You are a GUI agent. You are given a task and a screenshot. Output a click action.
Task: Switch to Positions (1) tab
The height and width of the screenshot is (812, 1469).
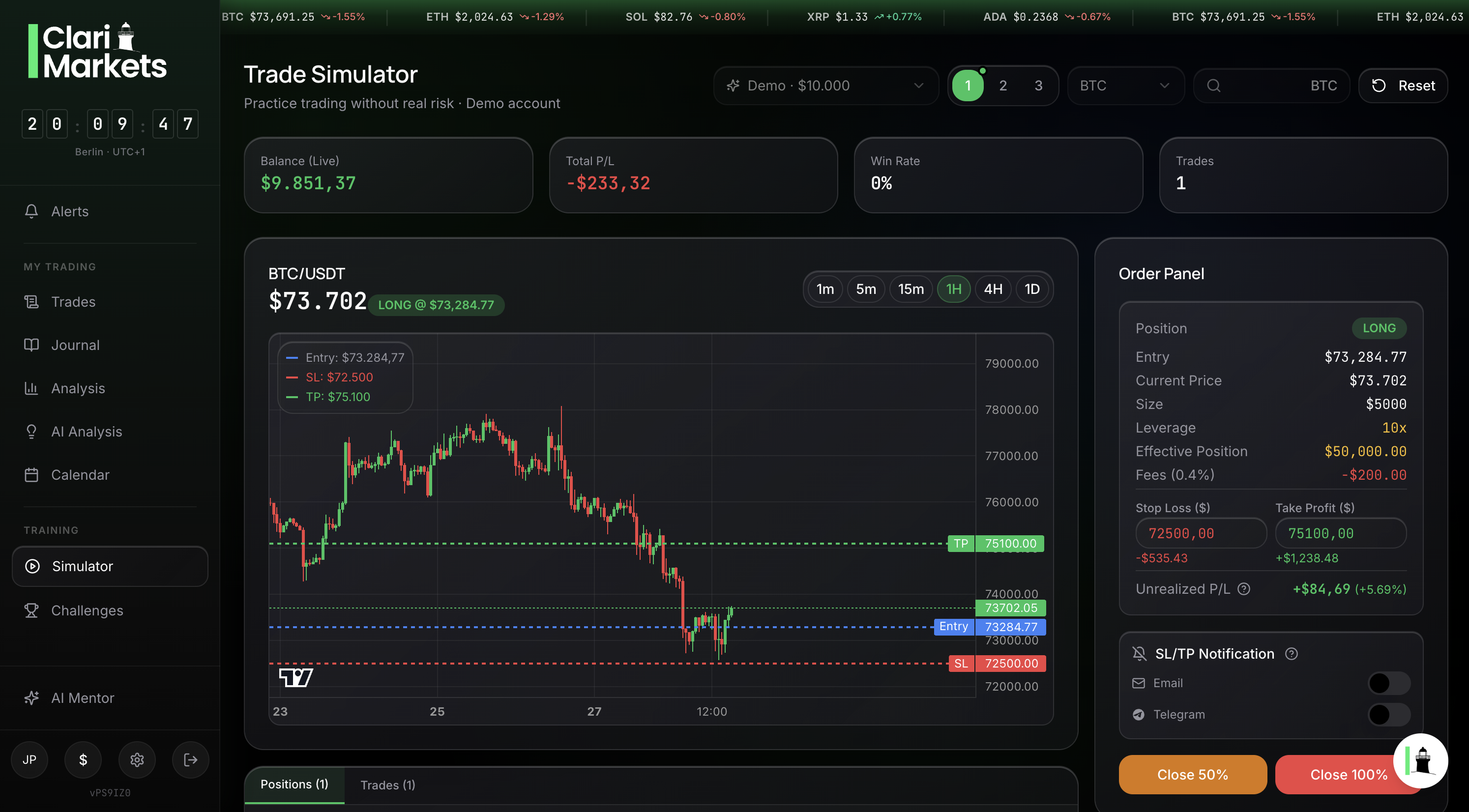pos(294,784)
